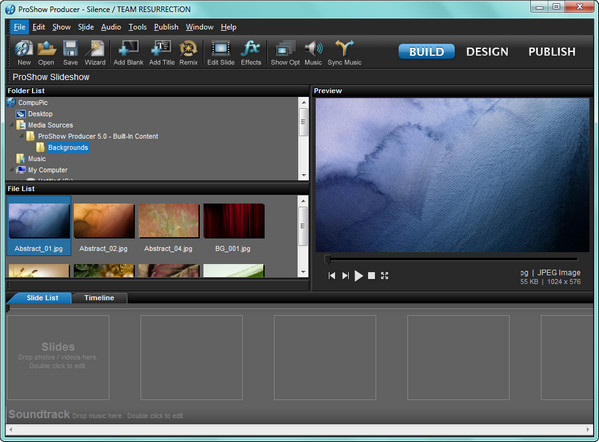This screenshot has width=599, height=442.
Task: Click the Media Sources folder icon
Action: 21,125
